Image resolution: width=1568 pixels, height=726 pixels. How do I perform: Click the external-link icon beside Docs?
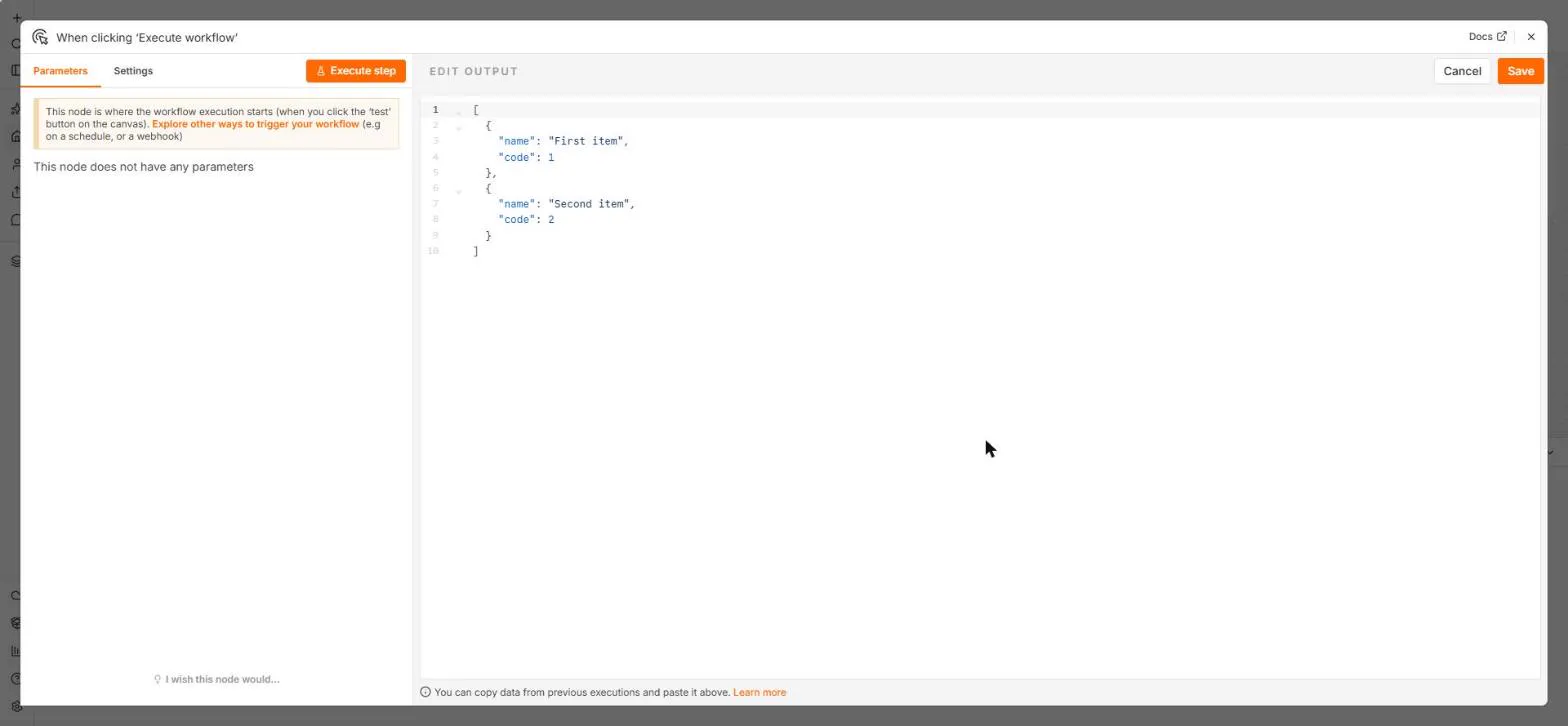[x=1501, y=36]
